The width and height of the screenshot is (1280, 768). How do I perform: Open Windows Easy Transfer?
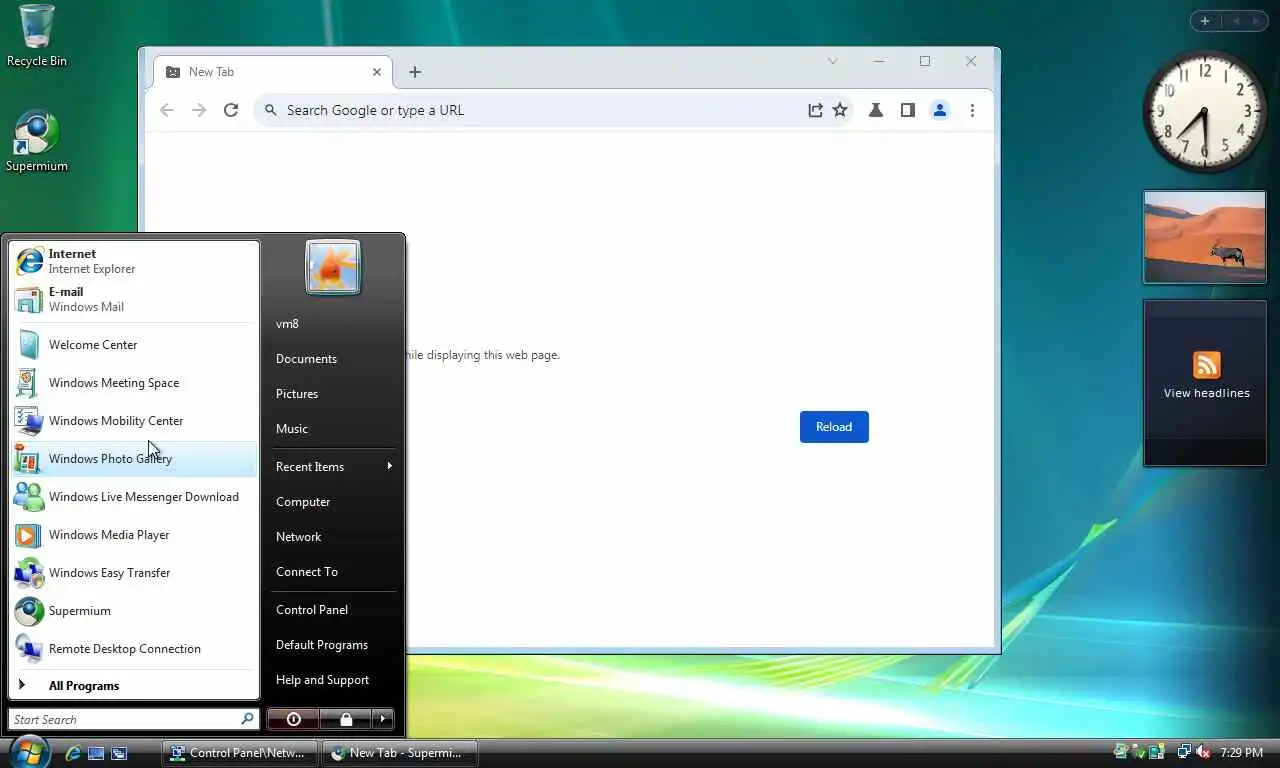134,573
